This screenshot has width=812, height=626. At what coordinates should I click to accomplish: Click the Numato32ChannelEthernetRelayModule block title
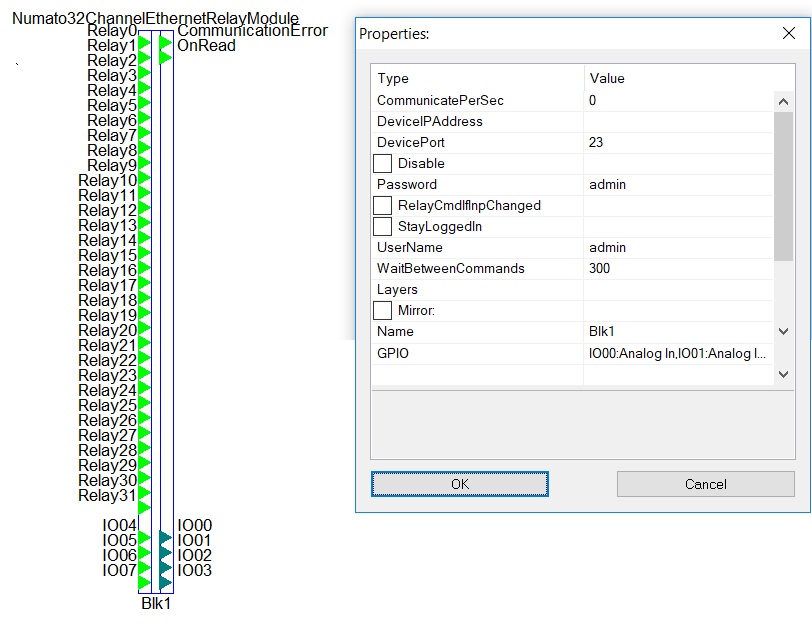click(x=155, y=18)
